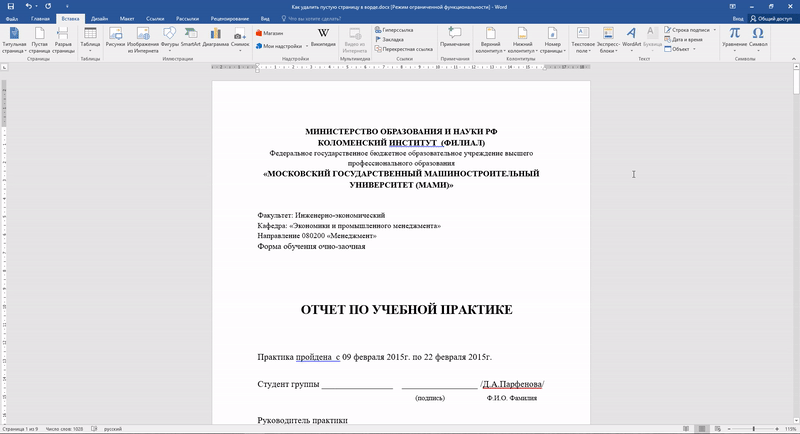Insert Дата и время date and time
This screenshot has height=434, width=800.
[684, 39]
